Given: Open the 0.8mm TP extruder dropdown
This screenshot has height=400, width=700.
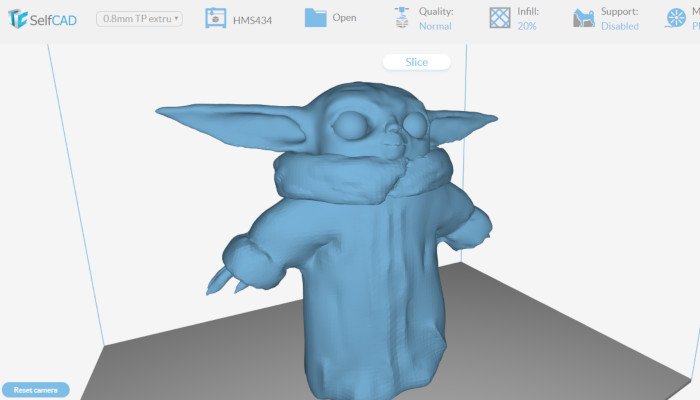Looking at the screenshot, I should coord(139,19).
